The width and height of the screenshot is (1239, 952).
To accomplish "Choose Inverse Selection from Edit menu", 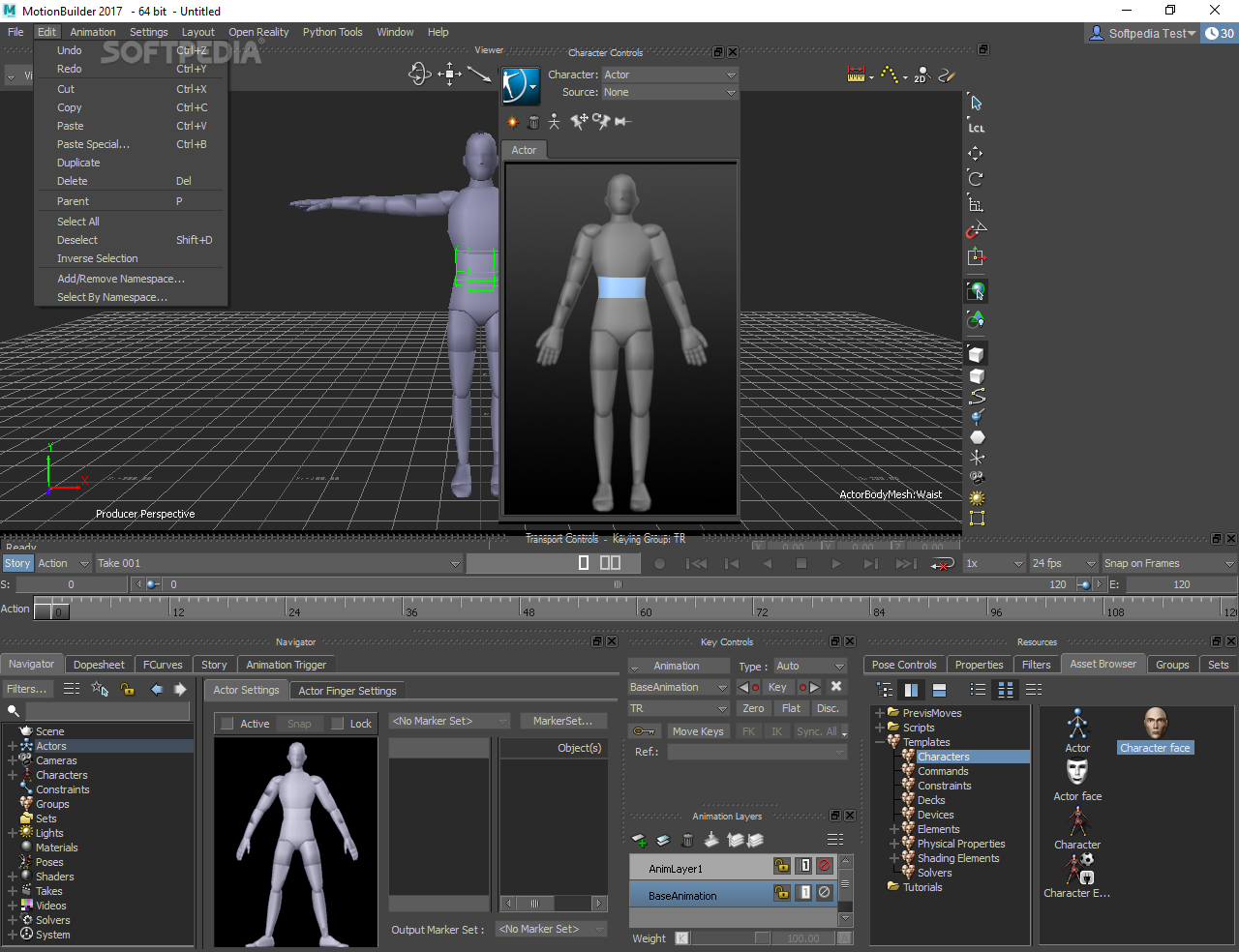I will [x=97, y=258].
